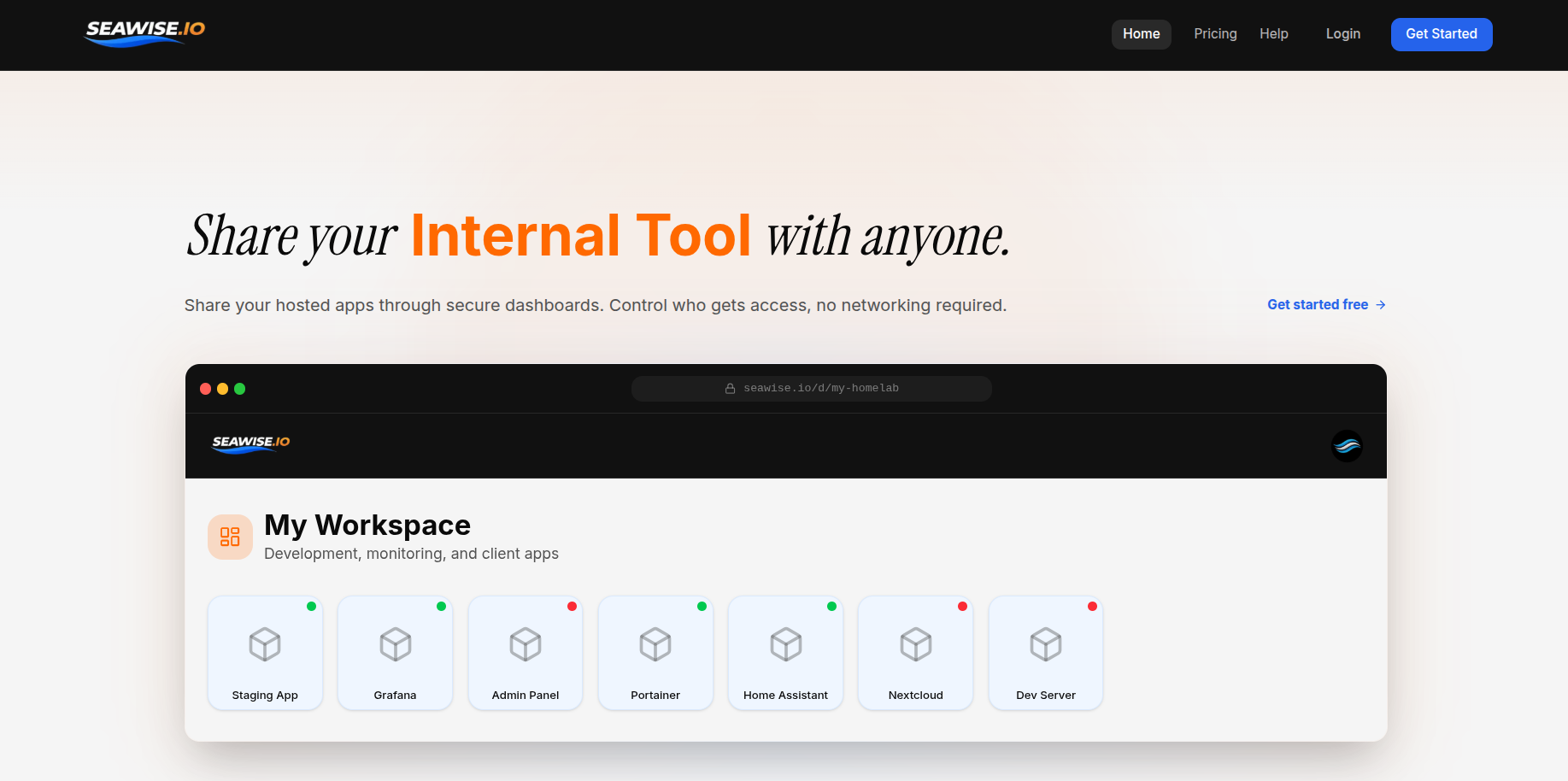This screenshot has height=781, width=1568.
Task: Click the blue Get Started button
Action: tap(1442, 34)
